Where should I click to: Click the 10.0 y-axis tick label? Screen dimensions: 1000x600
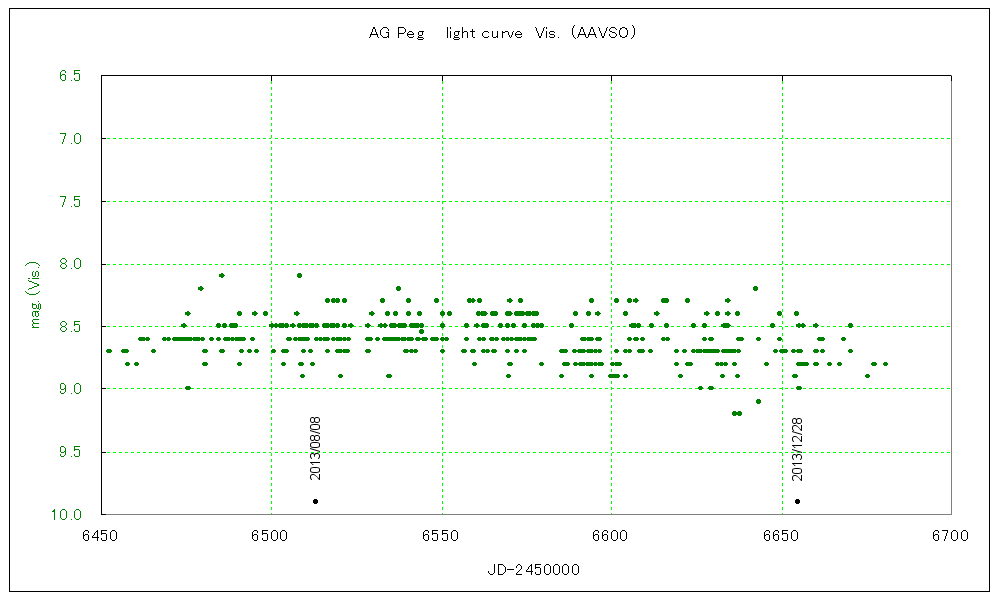click(66, 515)
